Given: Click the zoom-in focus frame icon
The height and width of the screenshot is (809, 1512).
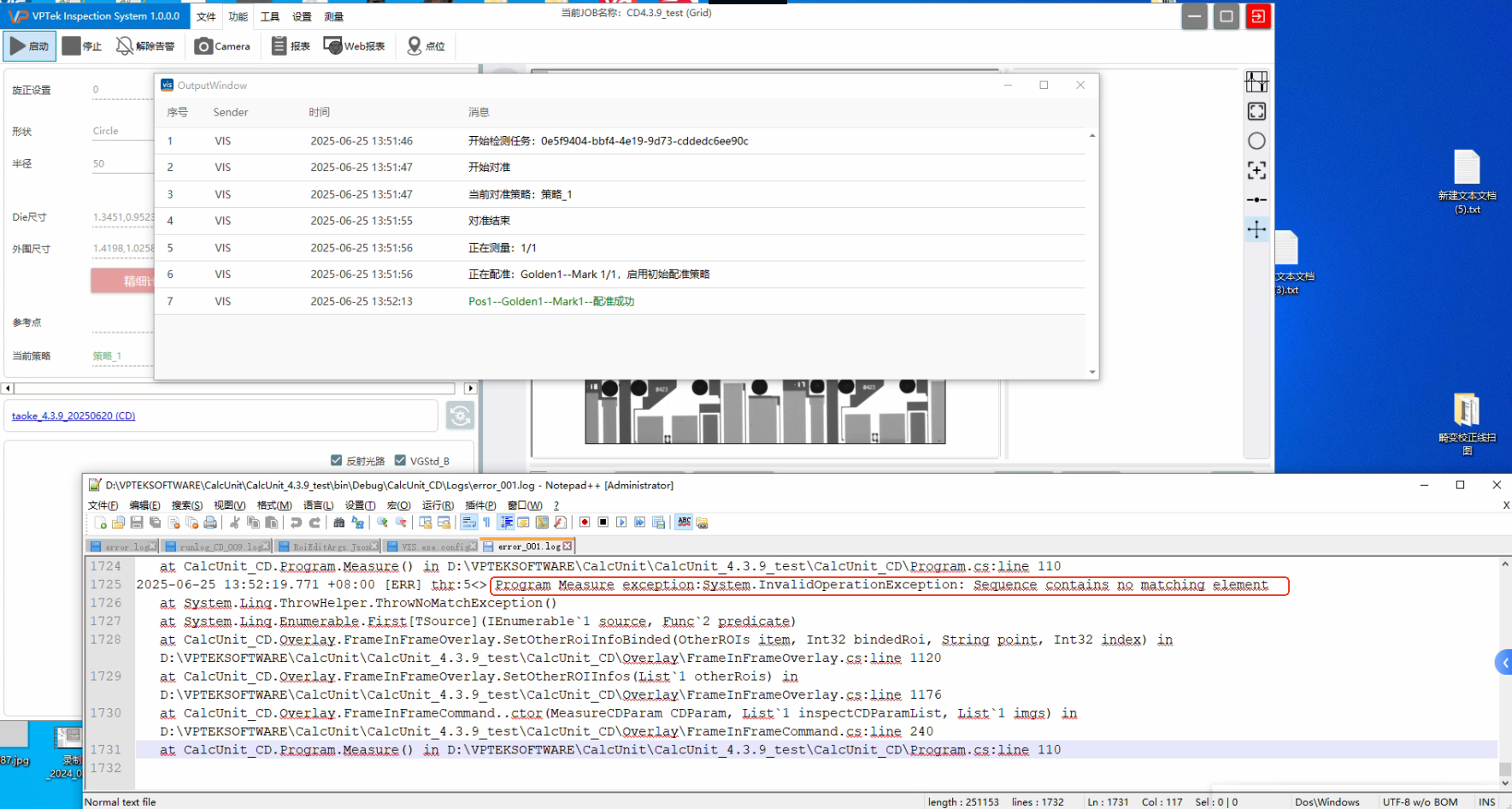Looking at the screenshot, I should 1256,170.
